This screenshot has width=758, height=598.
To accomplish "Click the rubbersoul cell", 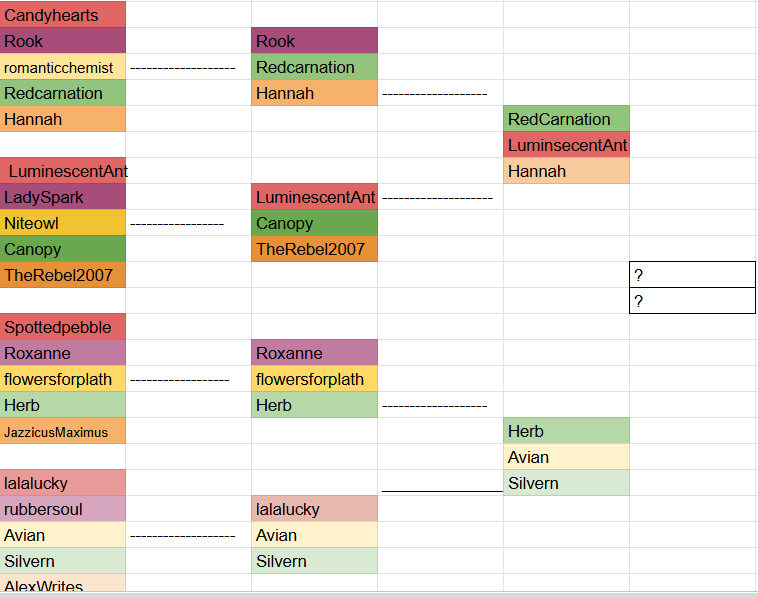I will (x=63, y=509).
